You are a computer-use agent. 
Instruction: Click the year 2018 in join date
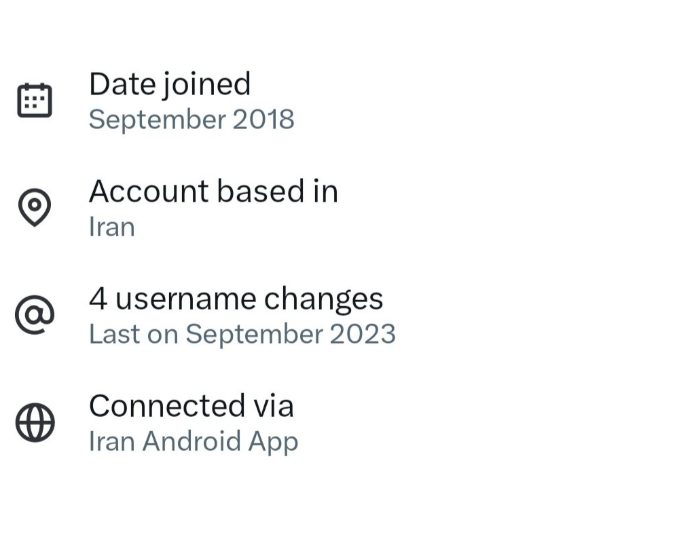coord(263,119)
